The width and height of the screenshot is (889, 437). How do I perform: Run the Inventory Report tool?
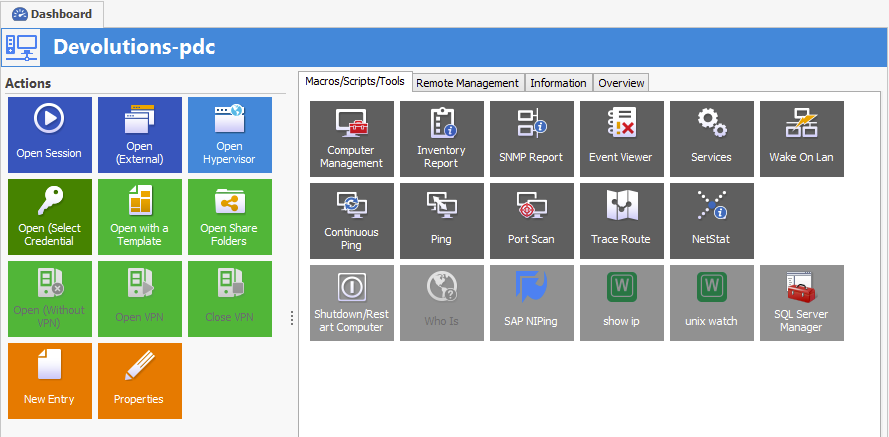click(441, 138)
